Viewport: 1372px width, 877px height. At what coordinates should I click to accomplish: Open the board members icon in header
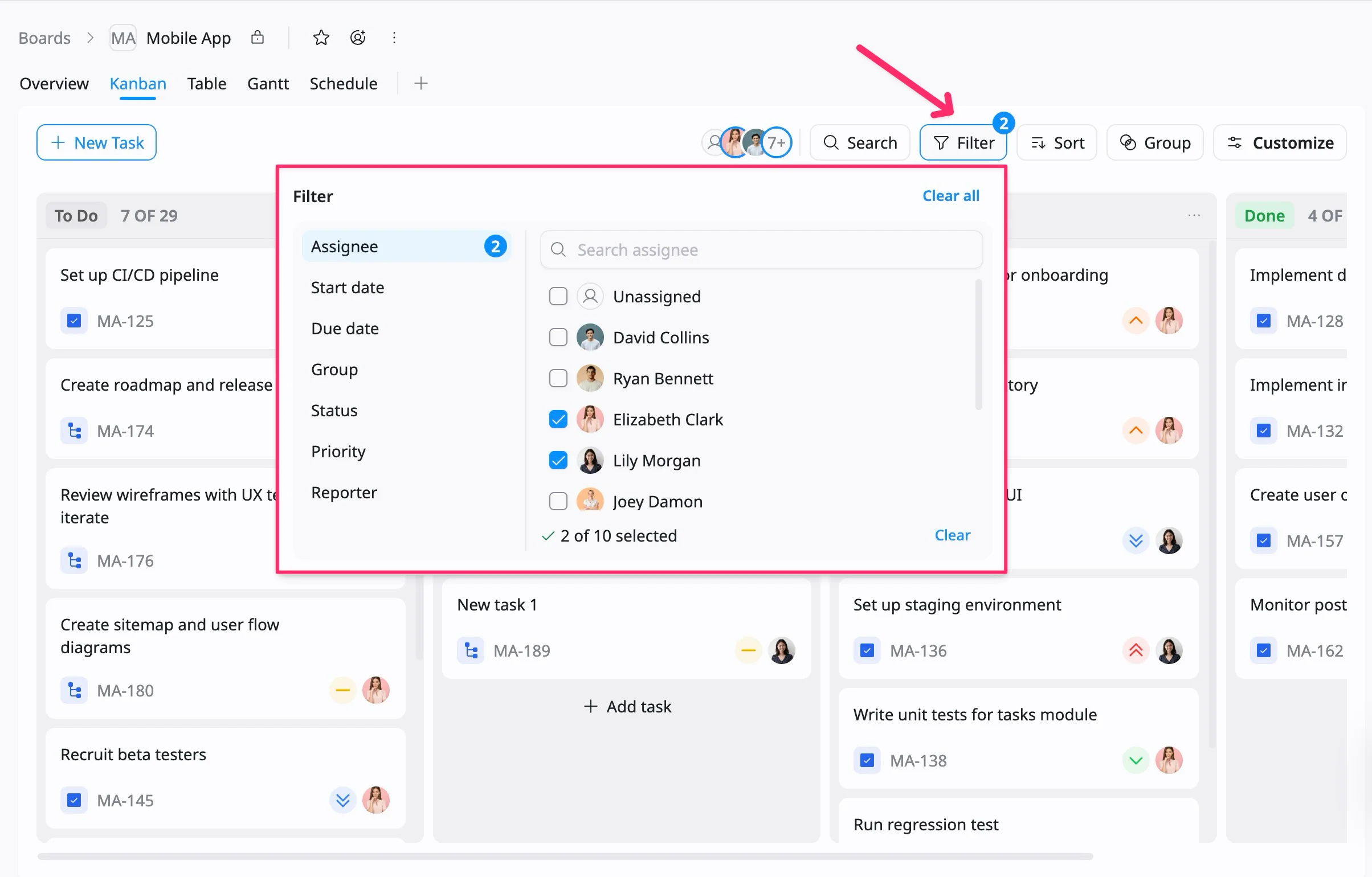coord(358,38)
